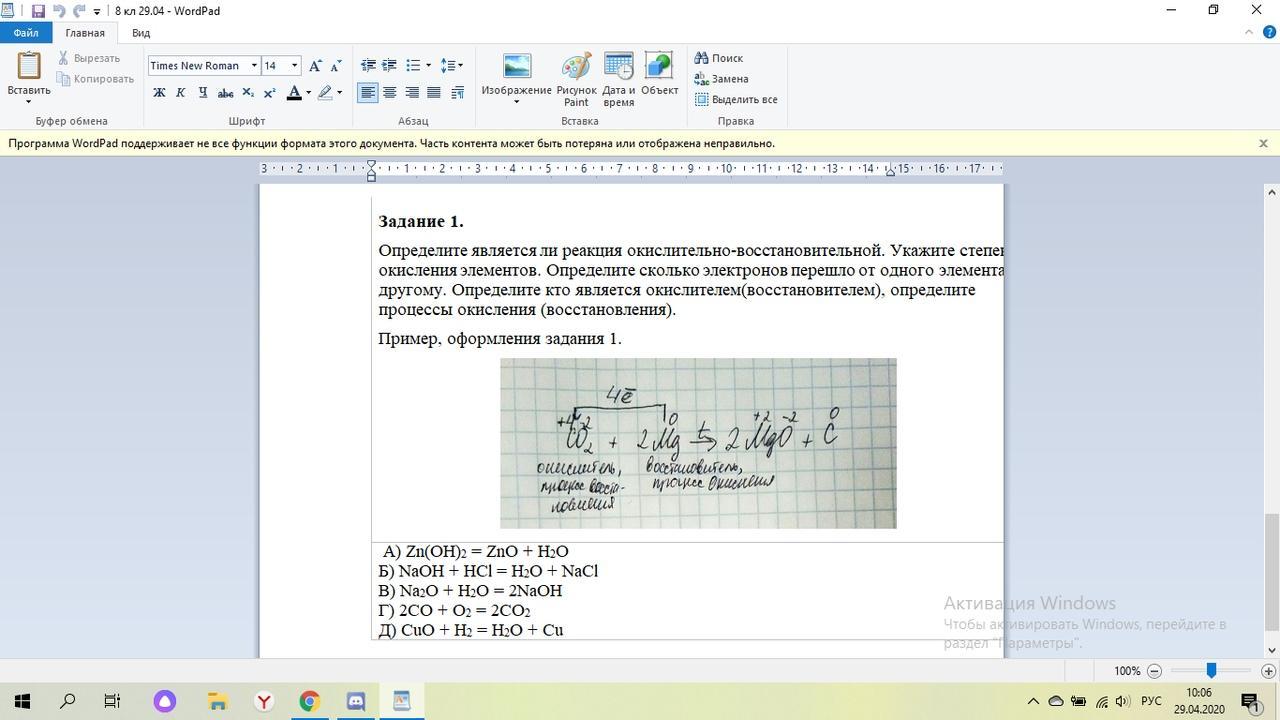Toggle bold (Ж) formatting
Screen dimensions: 1280x720
[159, 93]
